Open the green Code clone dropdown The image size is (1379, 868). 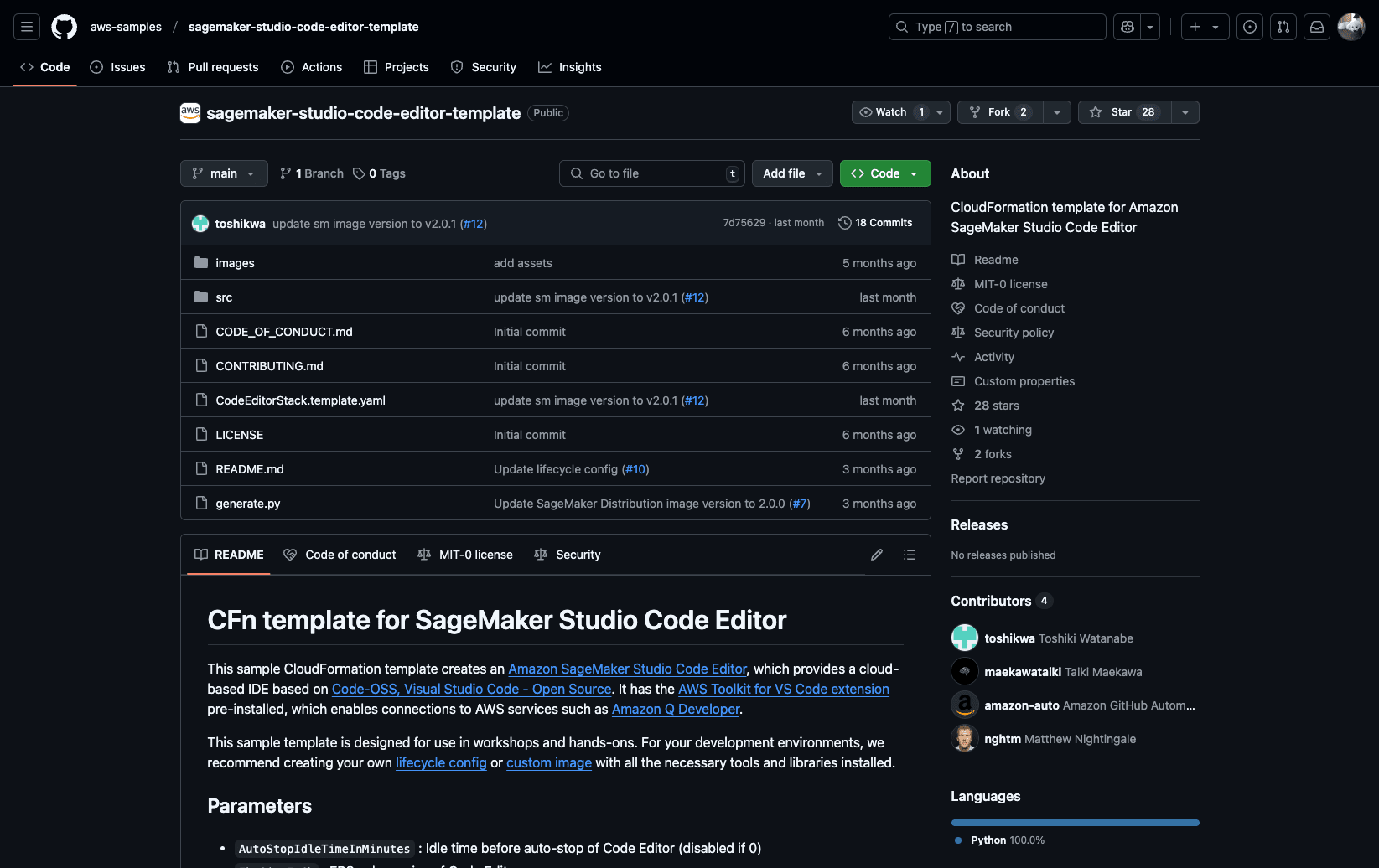pyautogui.click(x=885, y=173)
